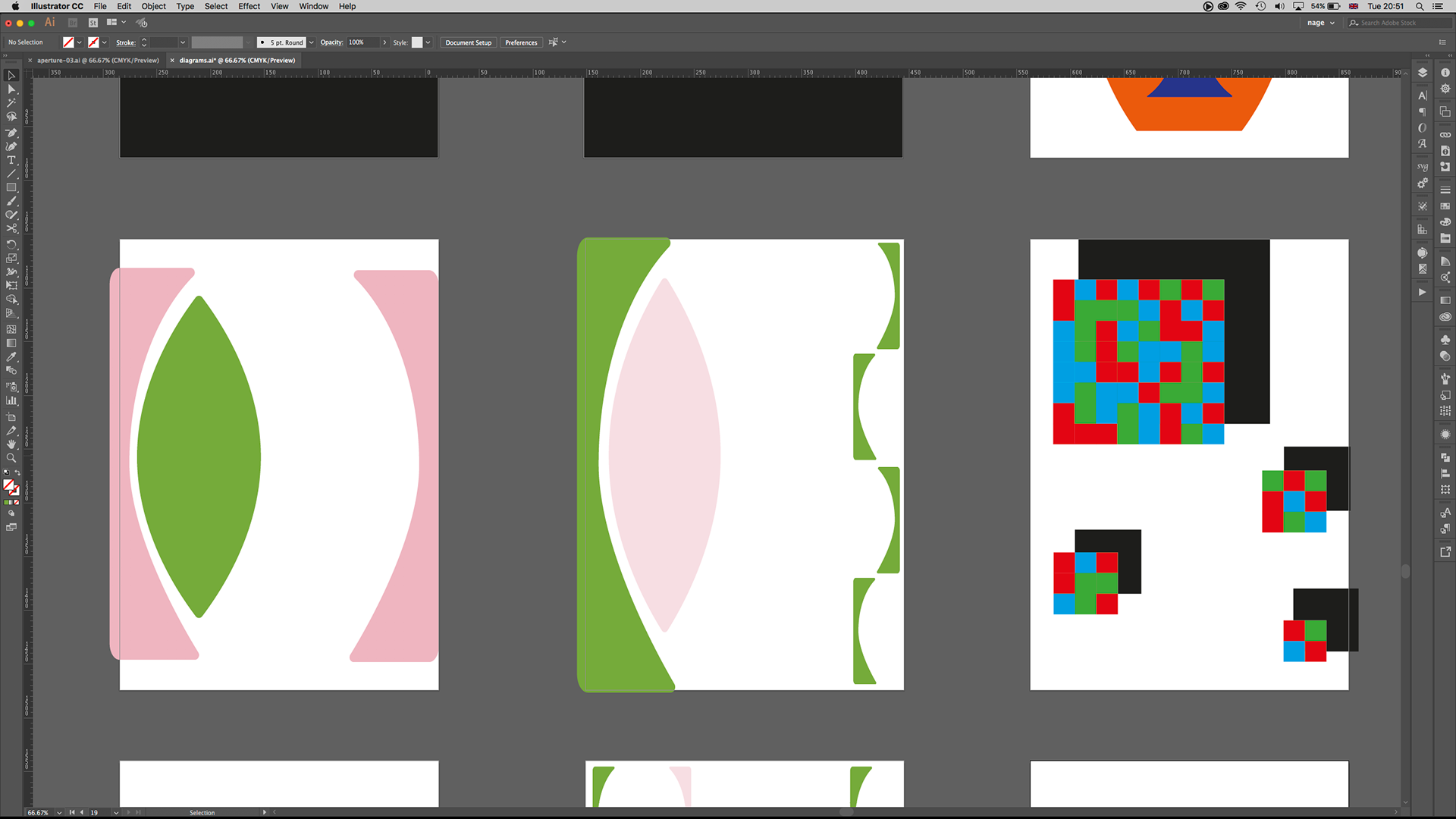
Task: Select the Type tool
Action: coord(11,160)
